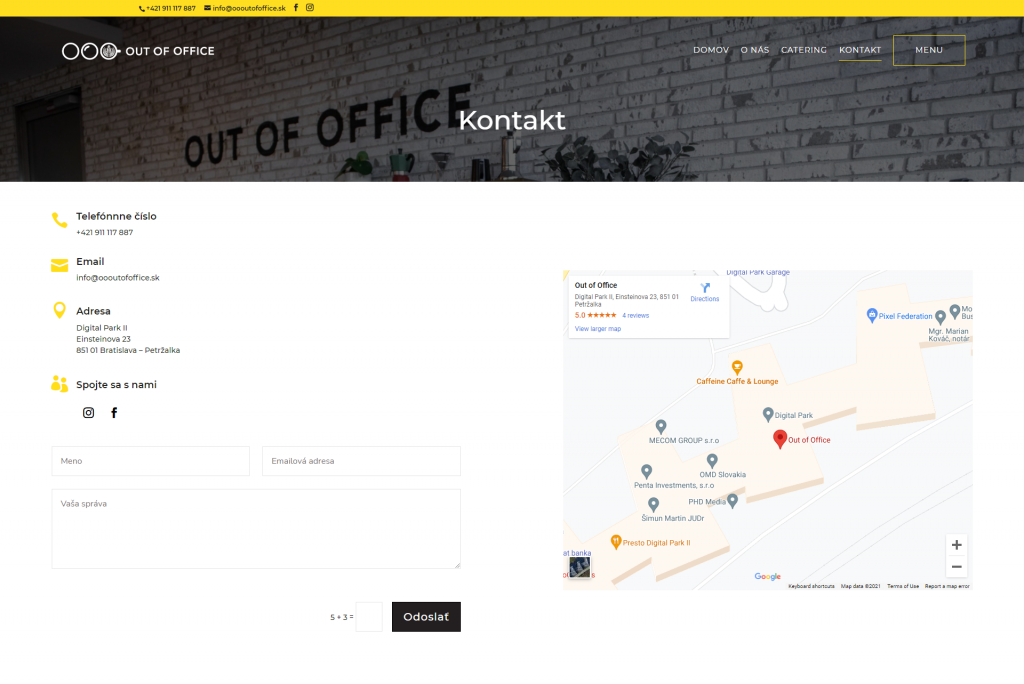This screenshot has height=684, width=1024.
Task: Click the Google logo on map
Action: pyautogui.click(x=767, y=576)
